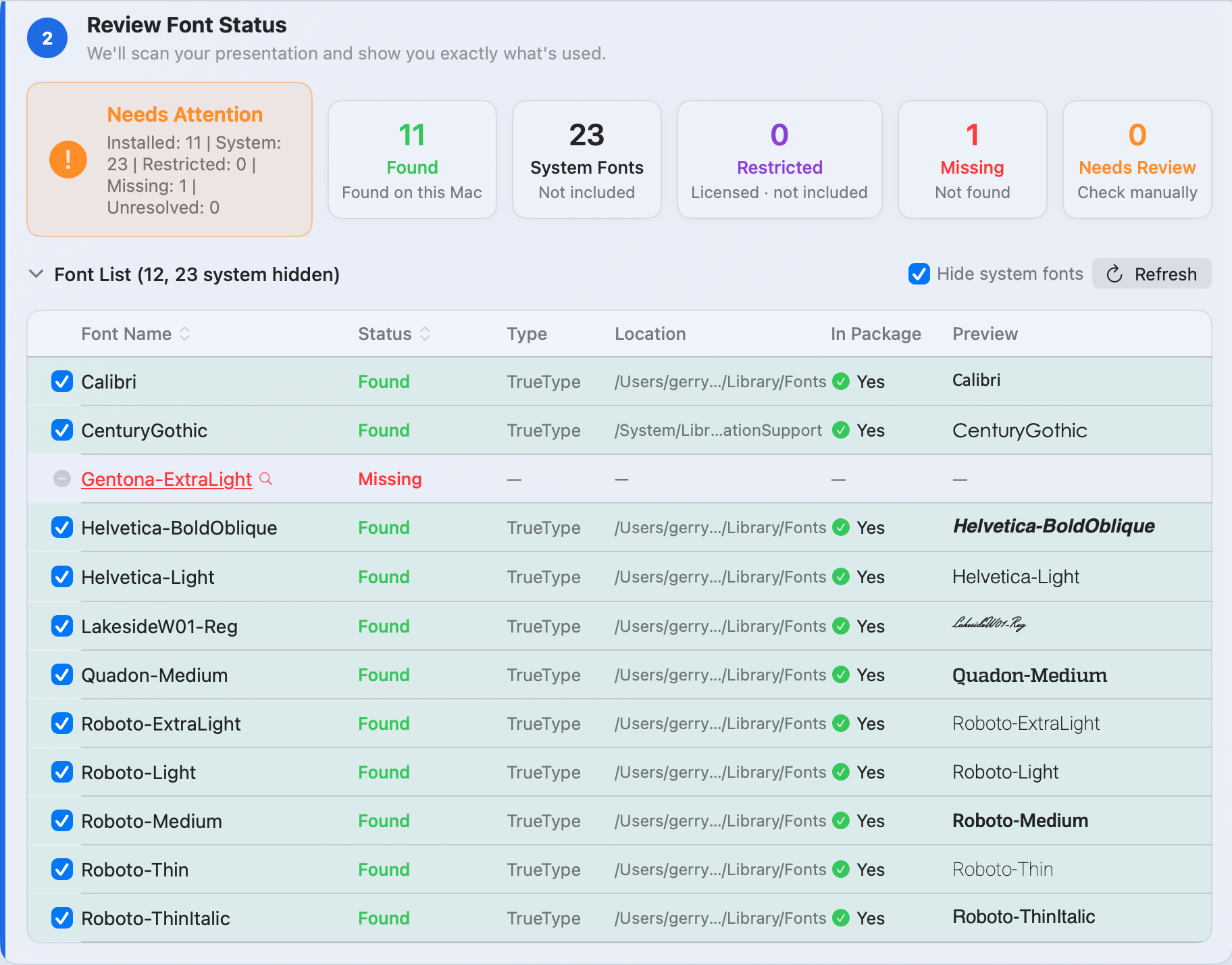Click the blue step 2 badge
Viewport: 1232px width, 965px height.
point(47,38)
